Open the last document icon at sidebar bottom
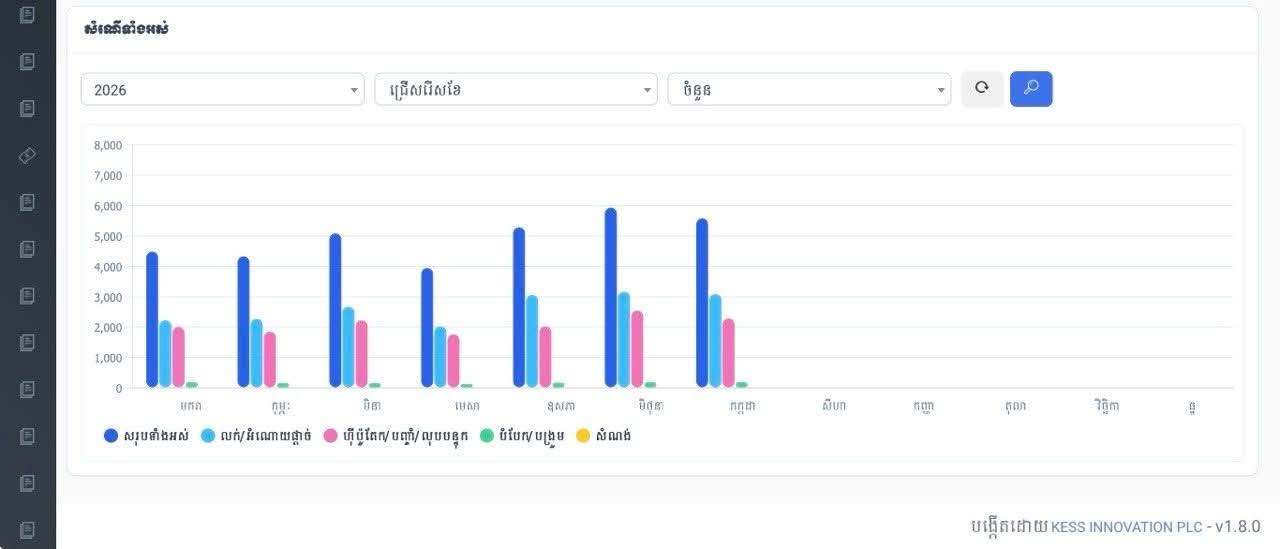Image resolution: width=1280 pixels, height=549 pixels. (28, 530)
